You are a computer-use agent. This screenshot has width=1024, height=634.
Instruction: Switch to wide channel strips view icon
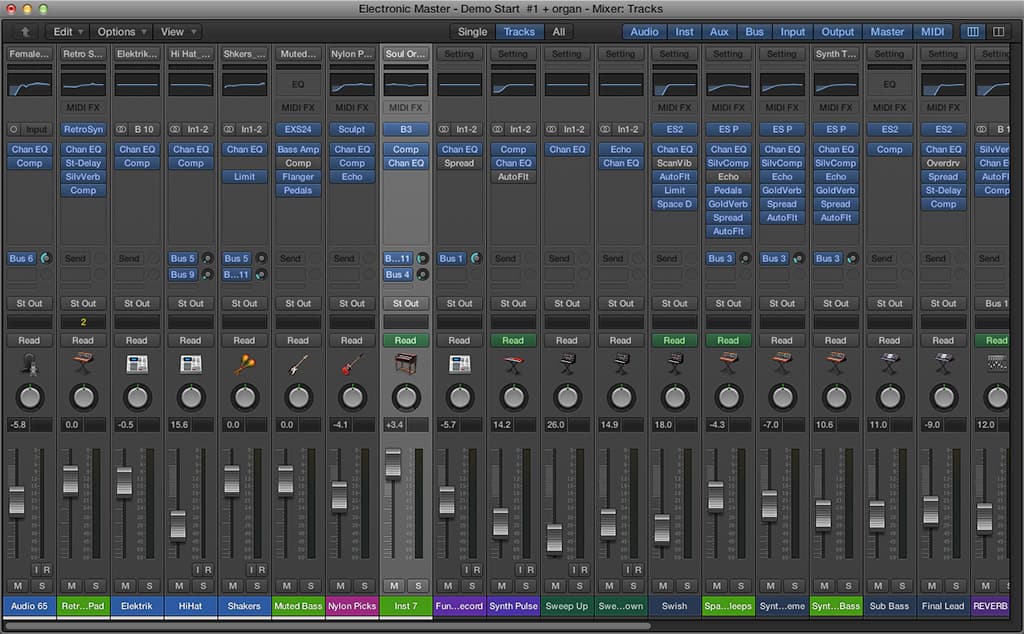(x=999, y=31)
